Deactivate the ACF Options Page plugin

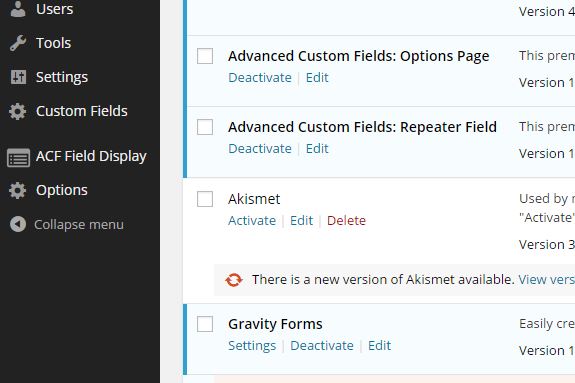coord(260,77)
